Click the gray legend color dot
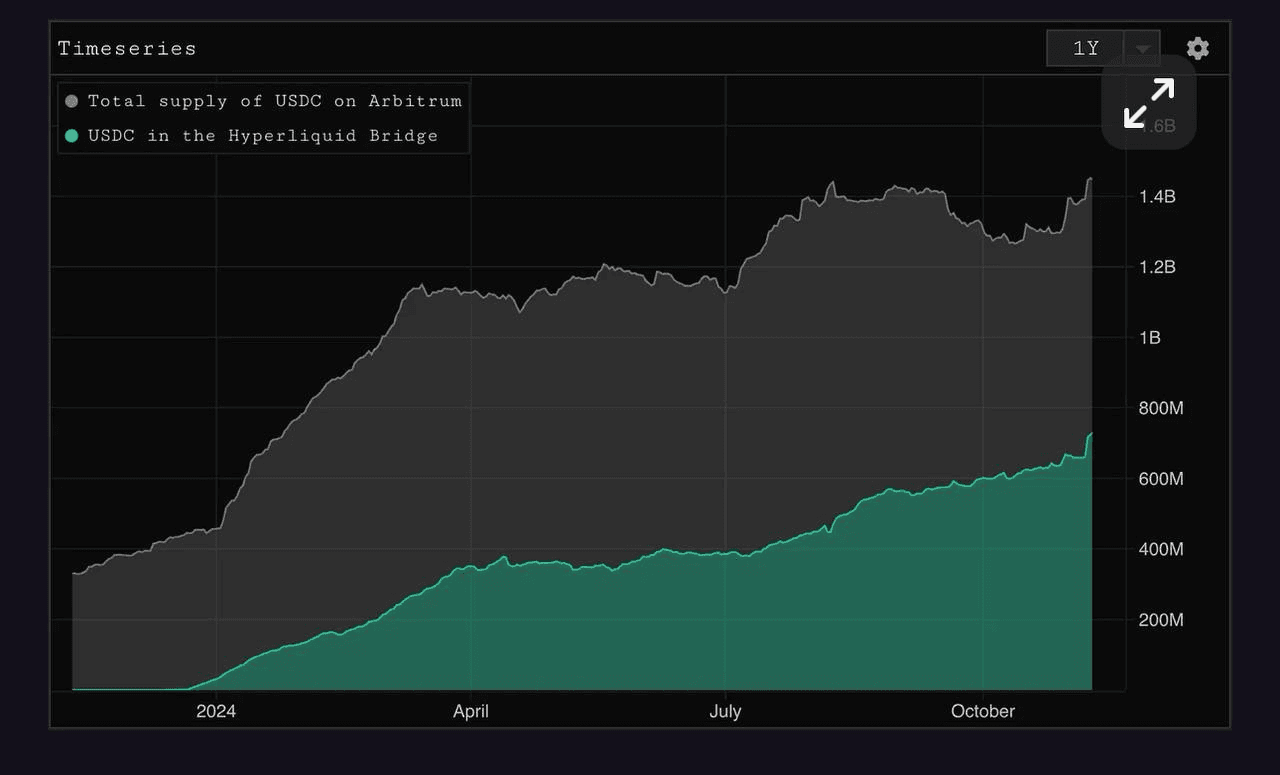 pyautogui.click(x=71, y=101)
